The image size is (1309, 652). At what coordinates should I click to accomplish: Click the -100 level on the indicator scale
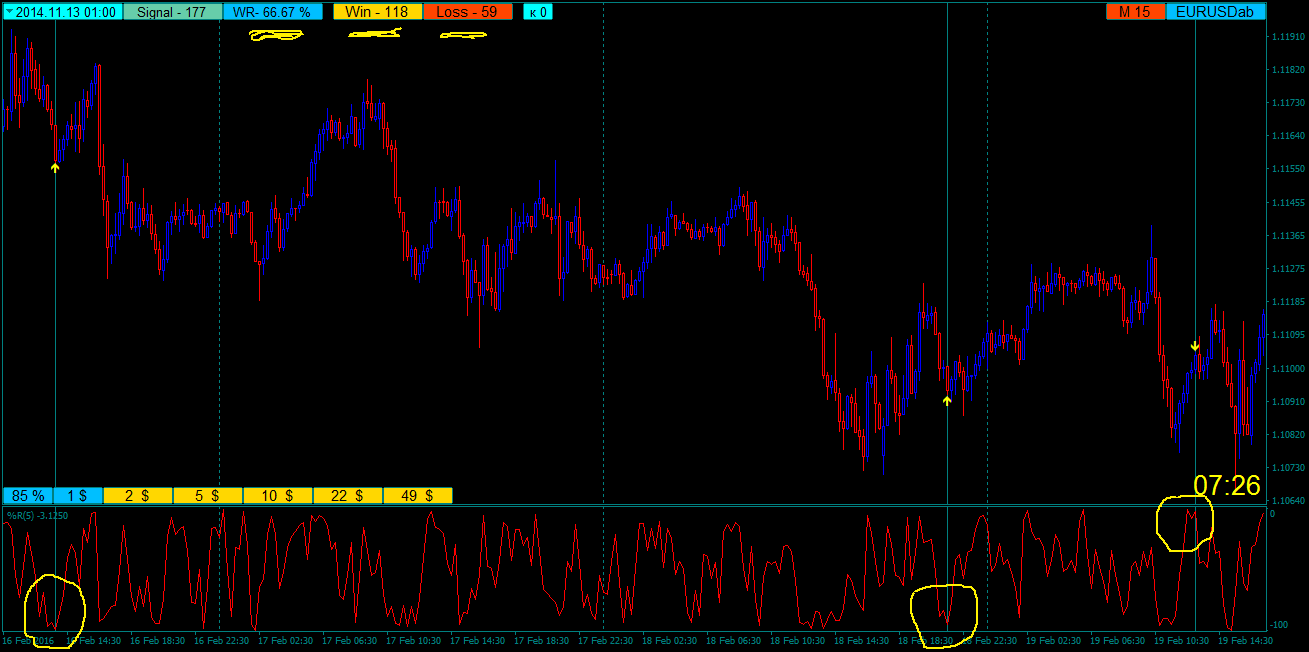pos(1281,624)
